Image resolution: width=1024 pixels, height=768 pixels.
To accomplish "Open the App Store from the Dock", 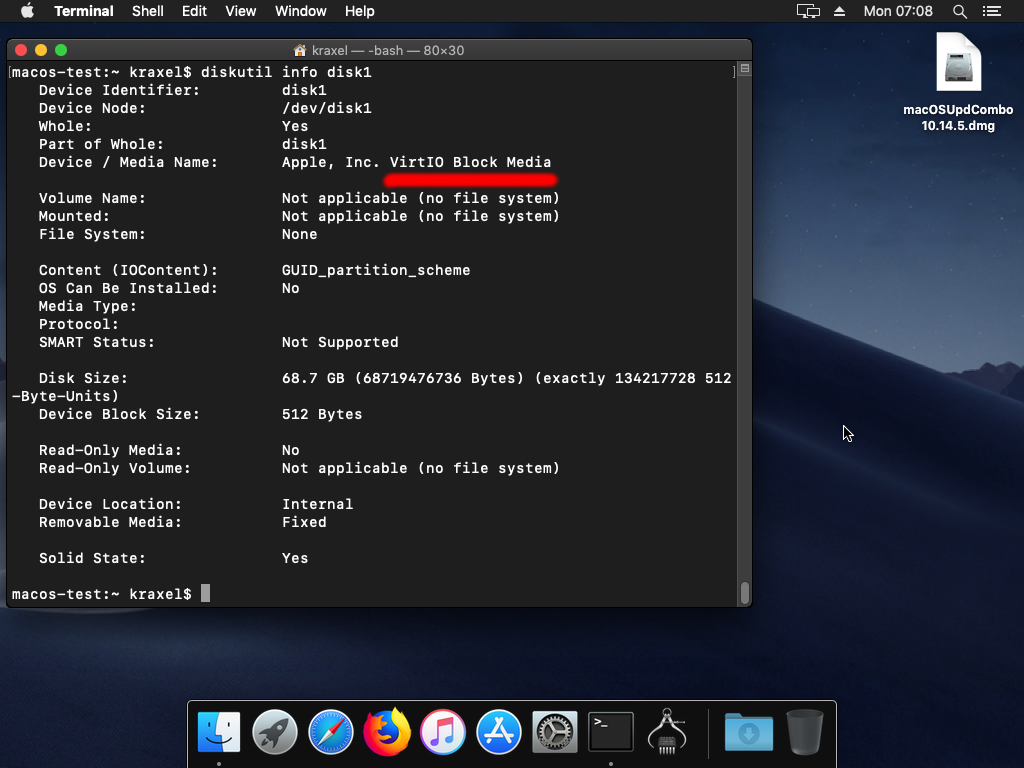I will tap(499, 731).
